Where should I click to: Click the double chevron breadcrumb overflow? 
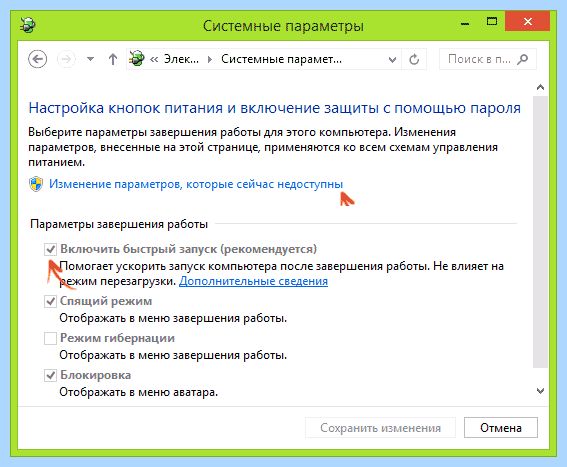(x=154, y=59)
